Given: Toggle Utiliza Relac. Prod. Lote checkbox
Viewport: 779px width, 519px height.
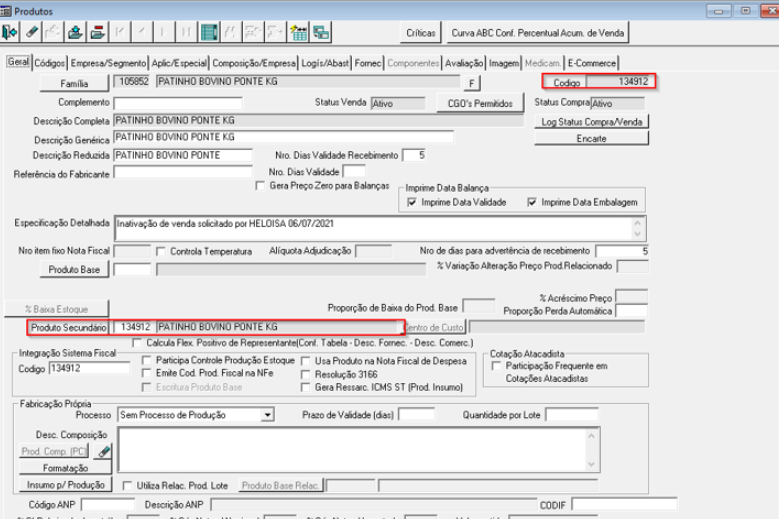Looking at the screenshot, I should (127, 485).
